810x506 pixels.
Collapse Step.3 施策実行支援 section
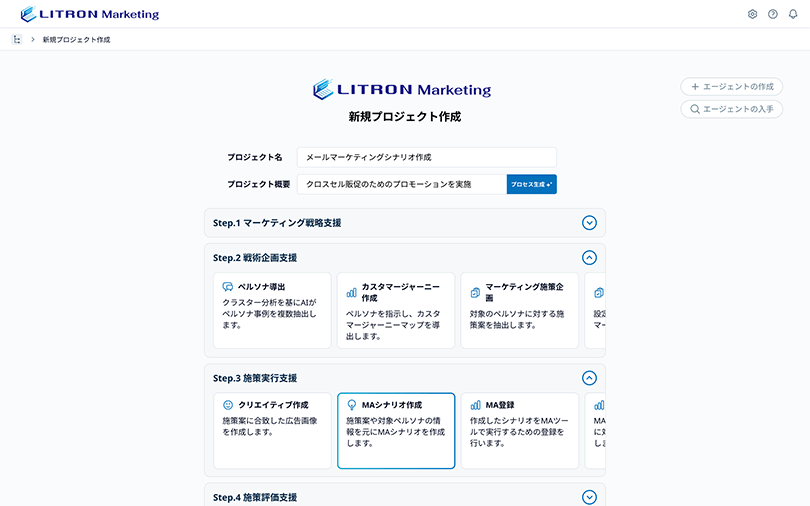589,378
